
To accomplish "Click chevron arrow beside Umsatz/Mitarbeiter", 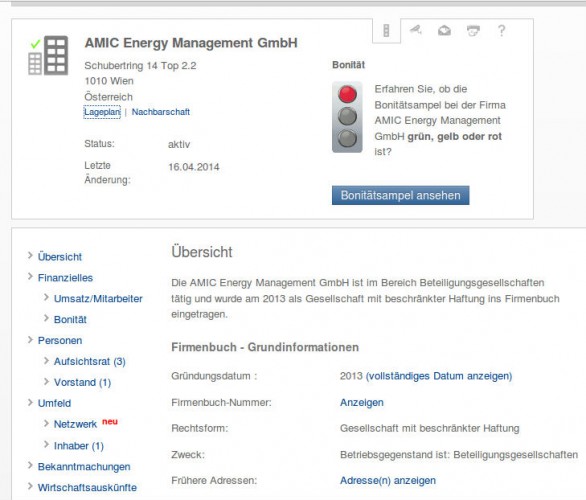I will click(46, 297).
